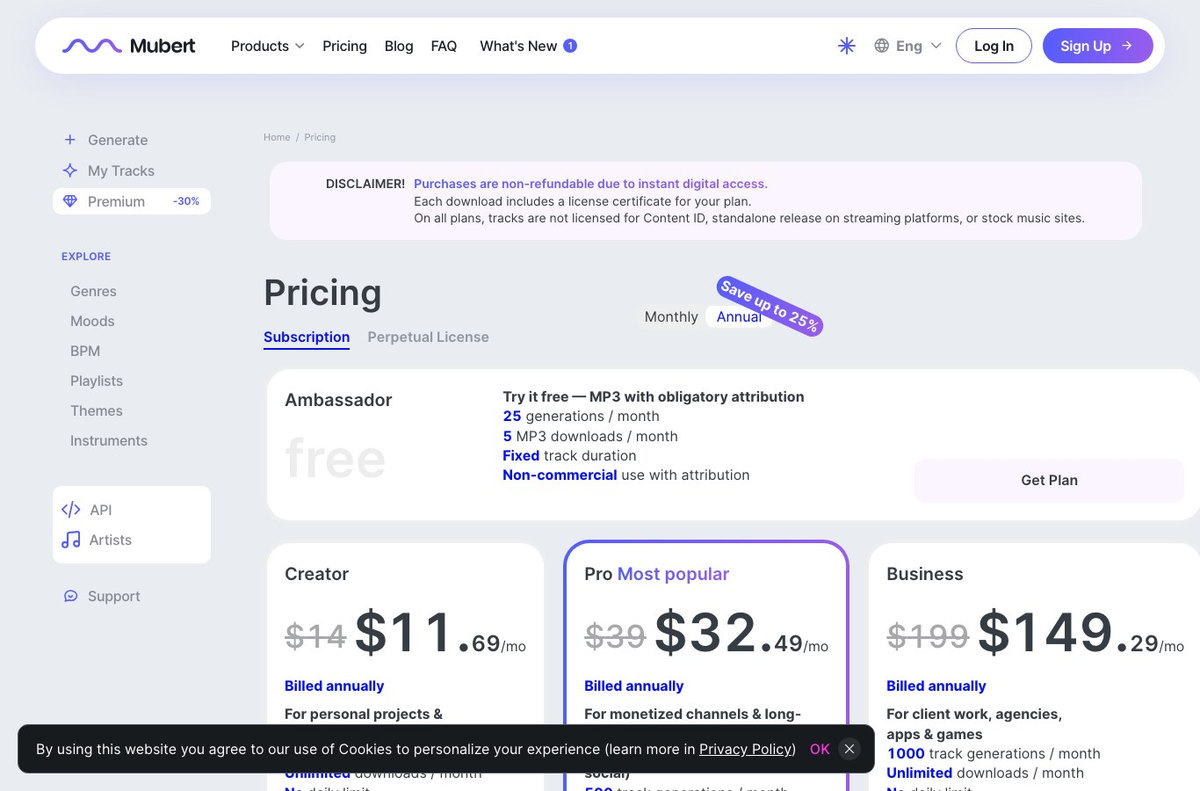Explore Moods in sidebar

(92, 321)
